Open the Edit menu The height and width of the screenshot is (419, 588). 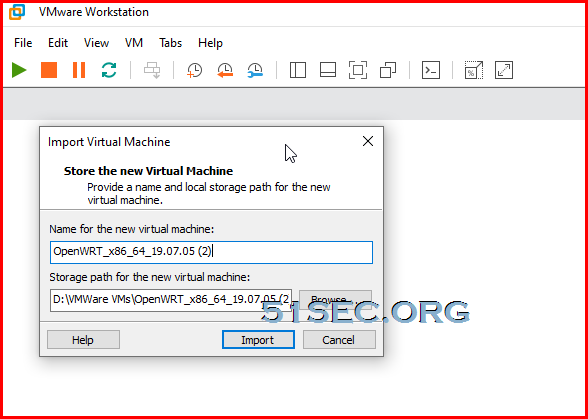58,43
